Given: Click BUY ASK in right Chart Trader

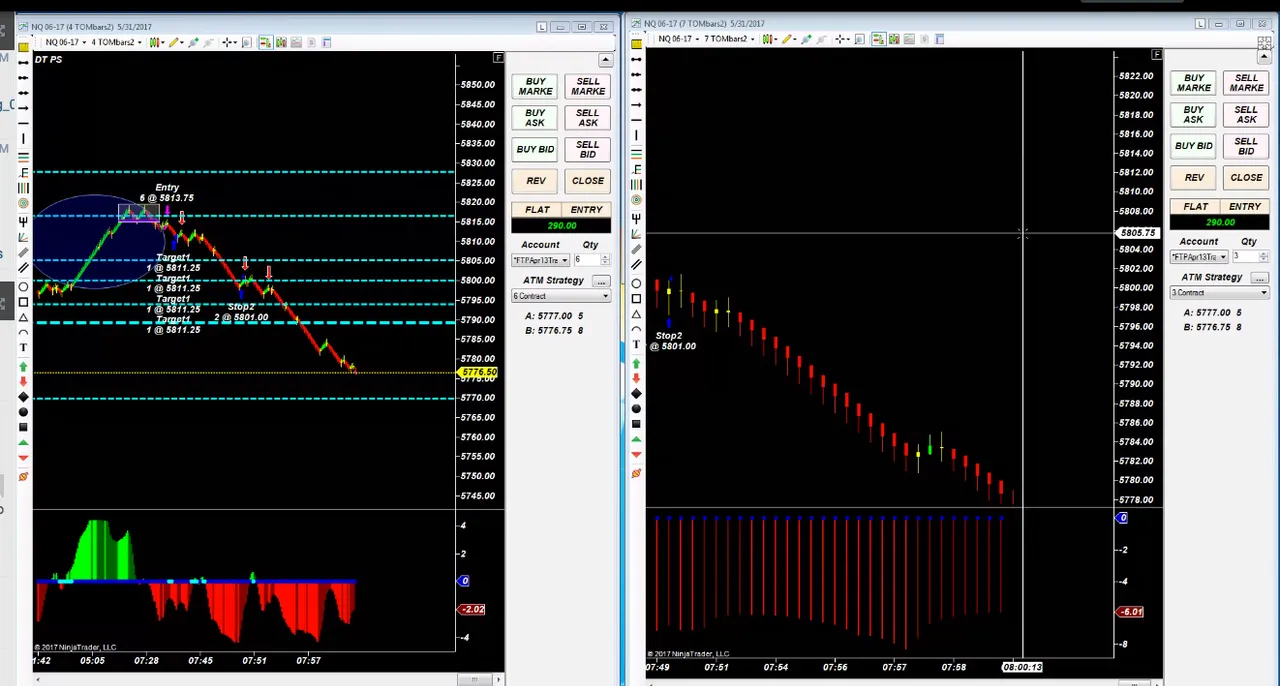Looking at the screenshot, I should click(1194, 114).
